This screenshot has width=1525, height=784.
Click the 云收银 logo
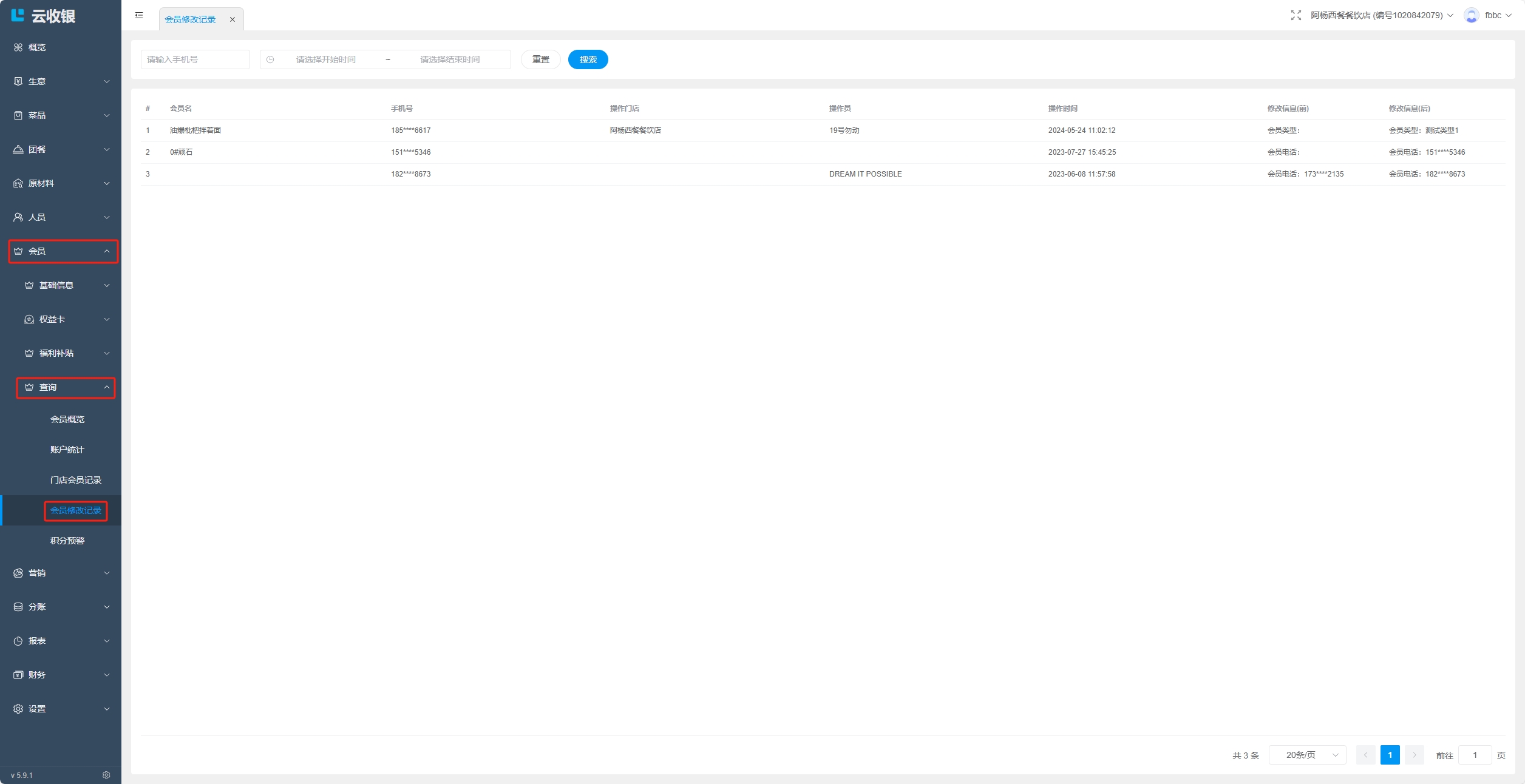point(44,16)
